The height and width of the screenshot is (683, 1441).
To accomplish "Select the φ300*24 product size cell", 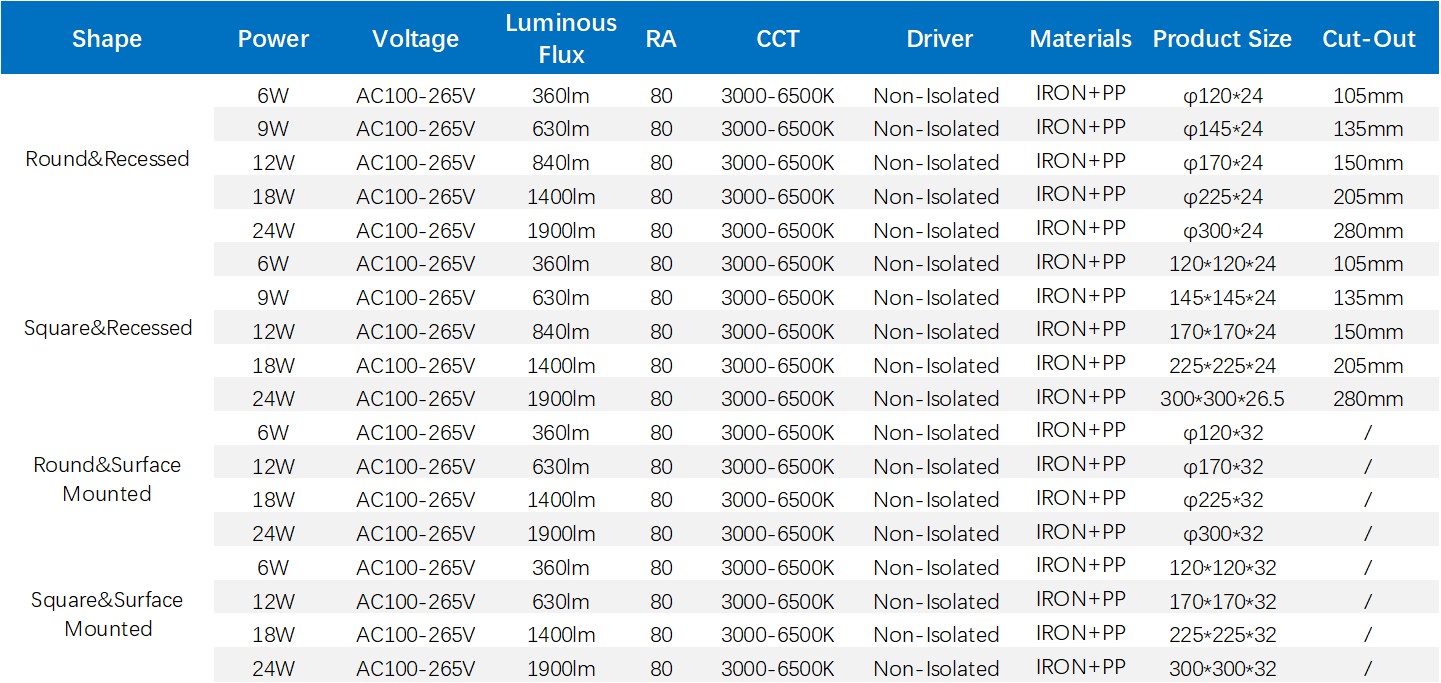I will pos(1221,230).
